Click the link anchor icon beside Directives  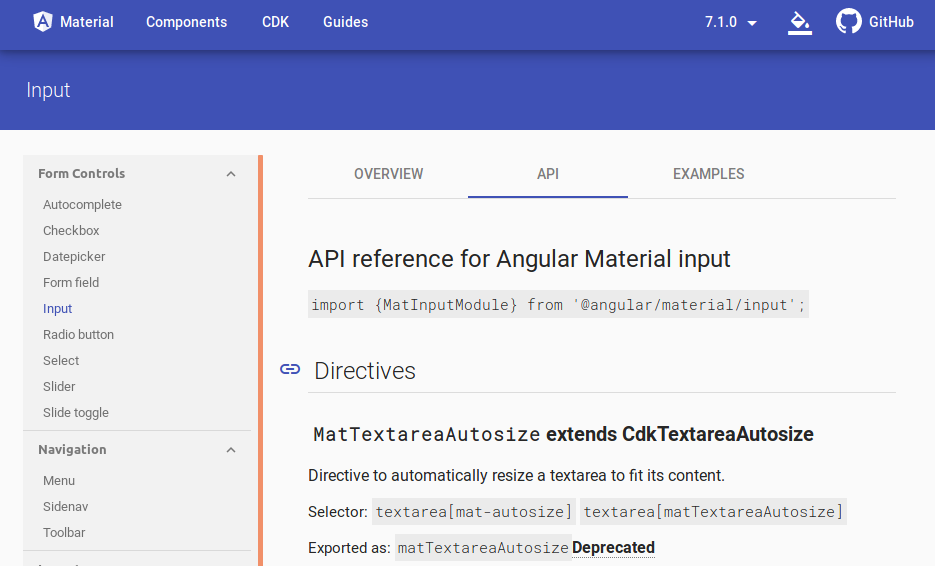290,370
